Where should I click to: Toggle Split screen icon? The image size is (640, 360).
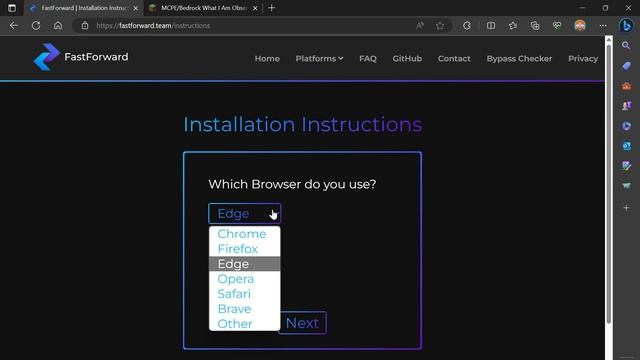(x=491, y=25)
